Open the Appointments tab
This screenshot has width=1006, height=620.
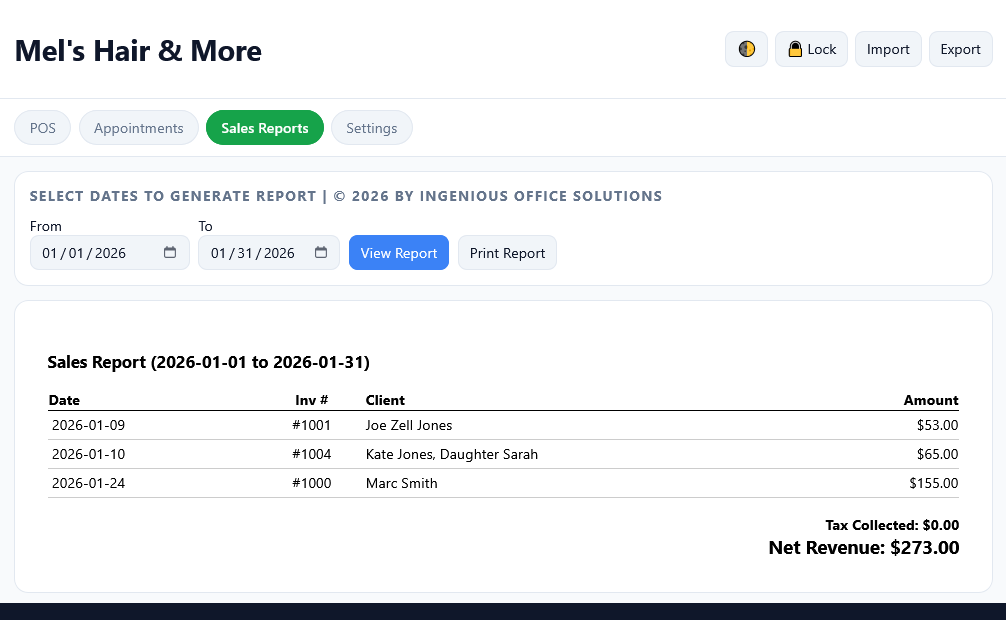pyautogui.click(x=139, y=128)
